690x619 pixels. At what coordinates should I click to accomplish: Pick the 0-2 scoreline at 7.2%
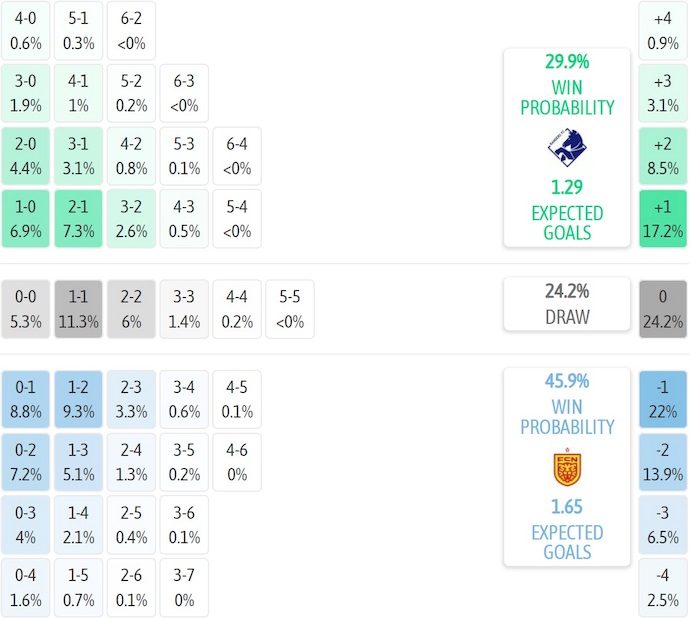26,461
